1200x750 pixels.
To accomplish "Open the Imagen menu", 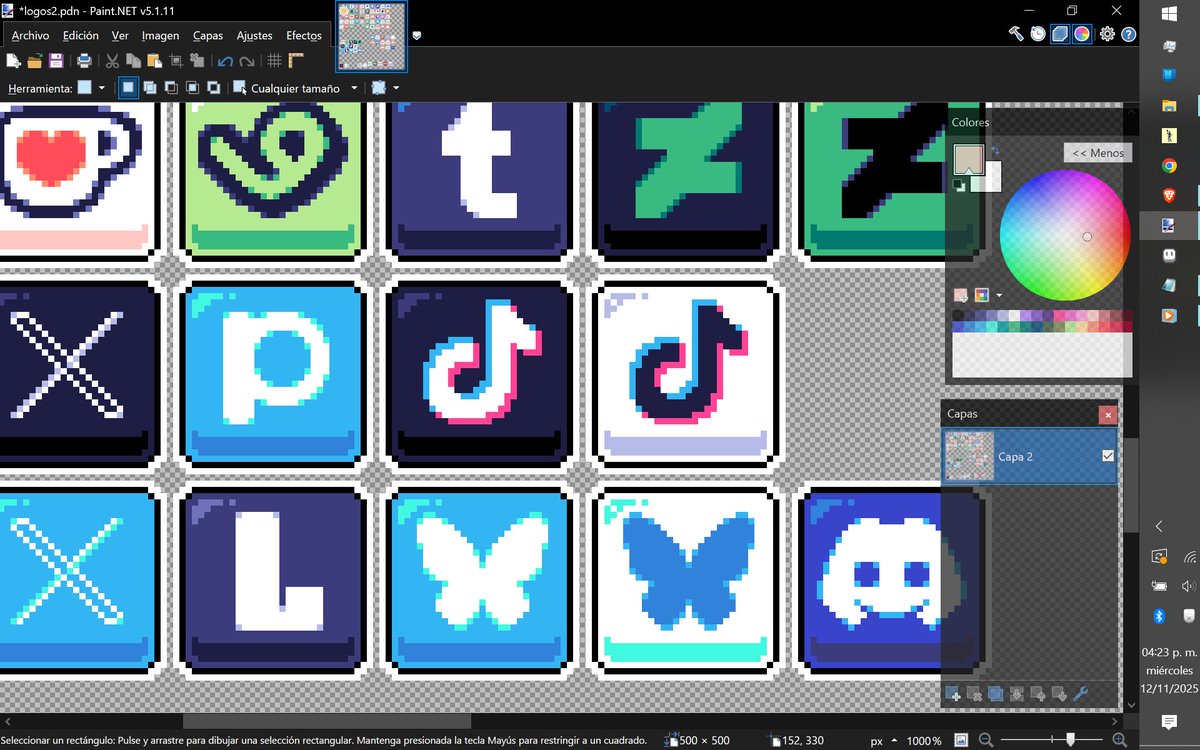I will click(160, 35).
